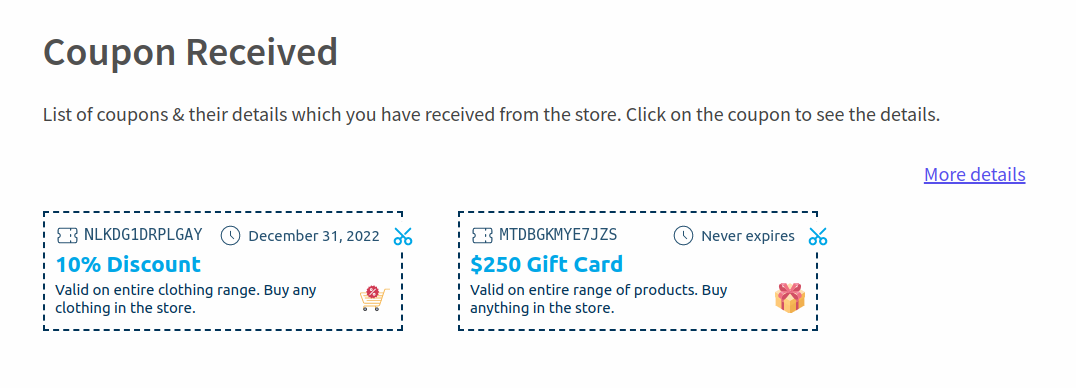The image size is (1076, 388).
Task: Click the 10% Discount title
Action: pyautogui.click(x=128, y=264)
